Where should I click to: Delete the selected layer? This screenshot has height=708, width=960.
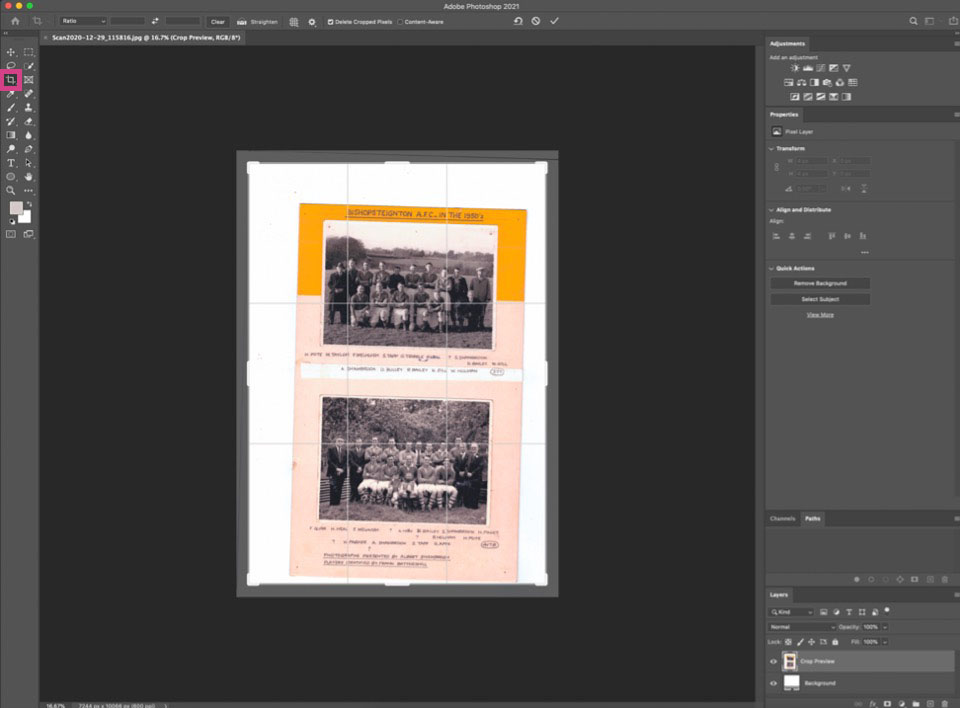coord(945,704)
